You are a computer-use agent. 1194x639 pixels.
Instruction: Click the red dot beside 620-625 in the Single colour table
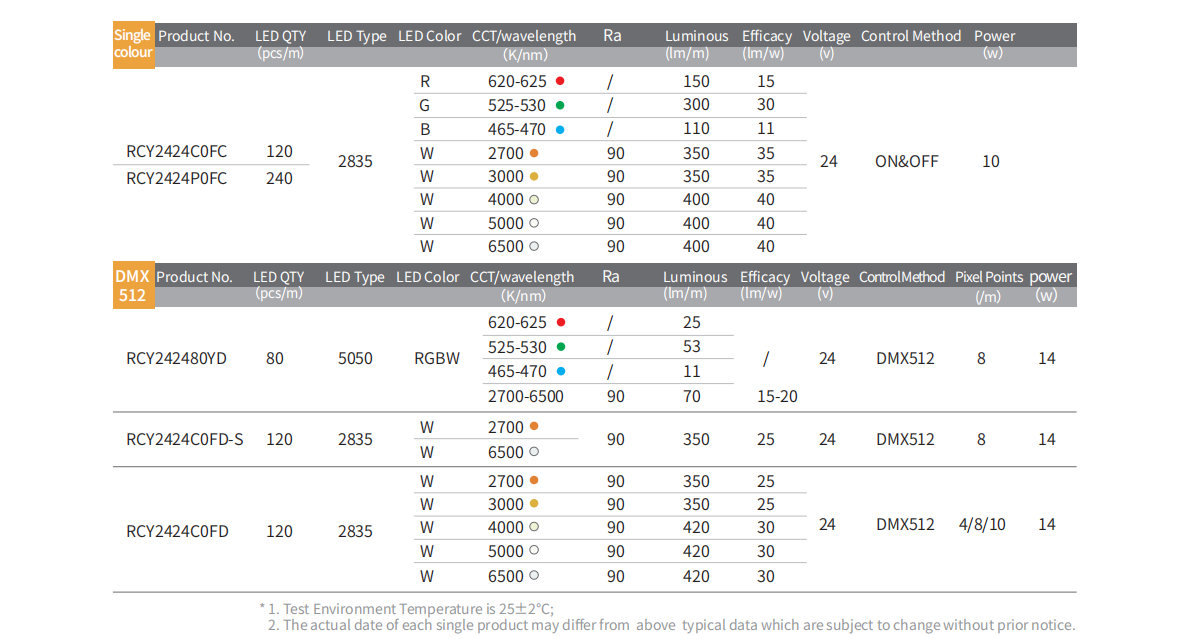pos(560,81)
